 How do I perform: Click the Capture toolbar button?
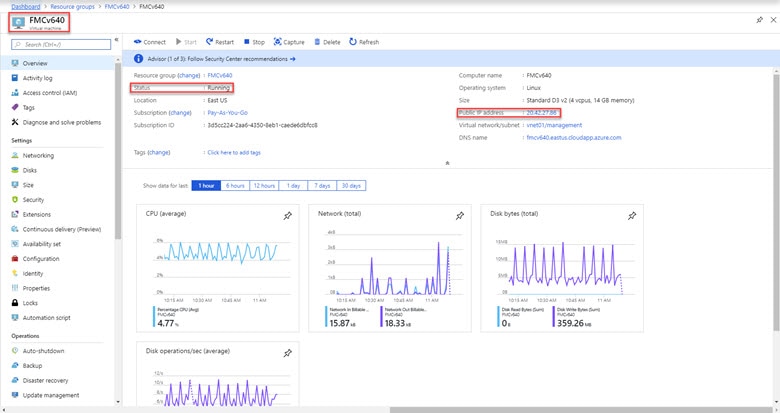click(x=288, y=42)
